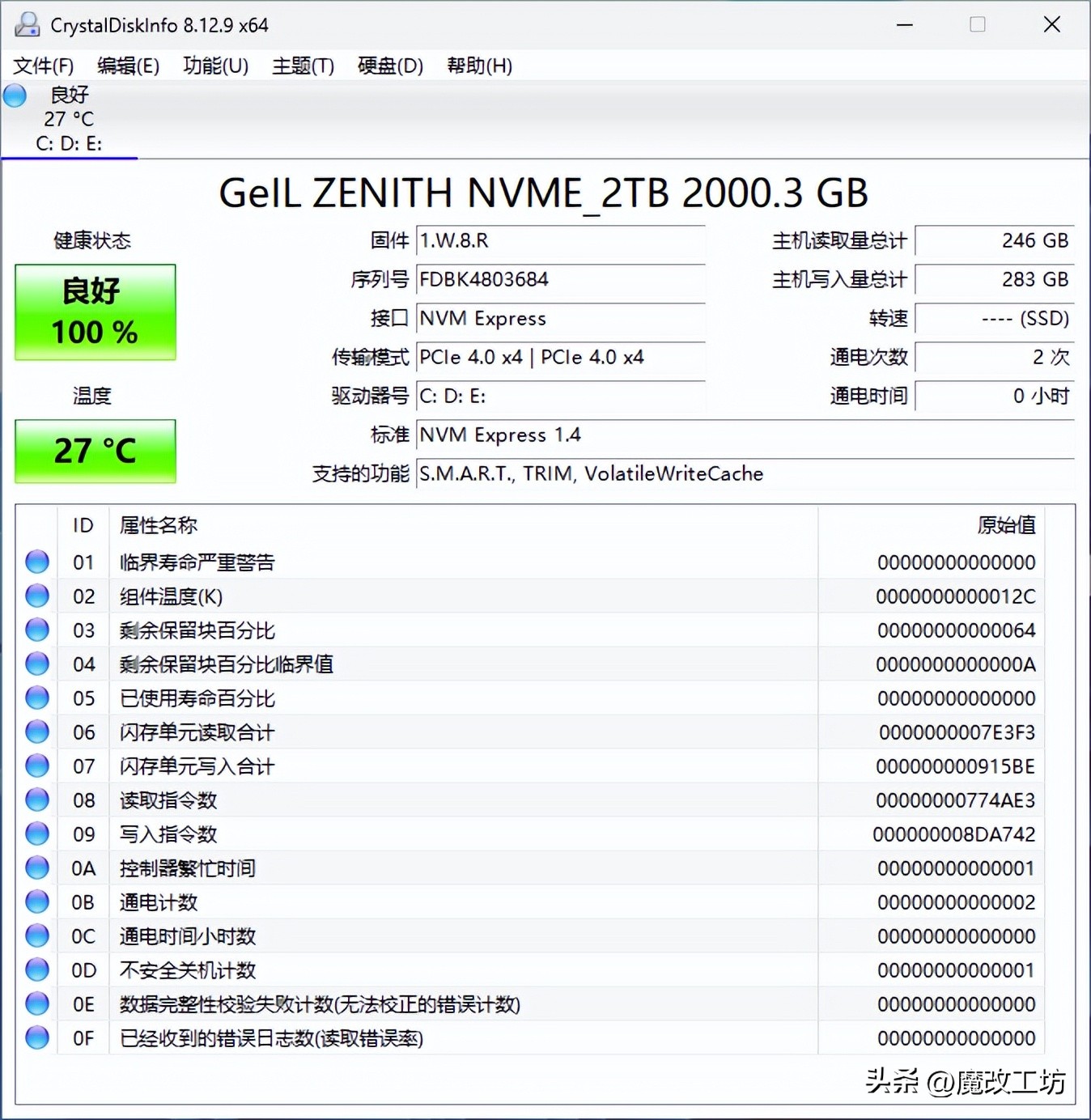This screenshot has width=1091, height=1120.
Task: Click the green 良好 100% health panel
Action: tap(95, 312)
